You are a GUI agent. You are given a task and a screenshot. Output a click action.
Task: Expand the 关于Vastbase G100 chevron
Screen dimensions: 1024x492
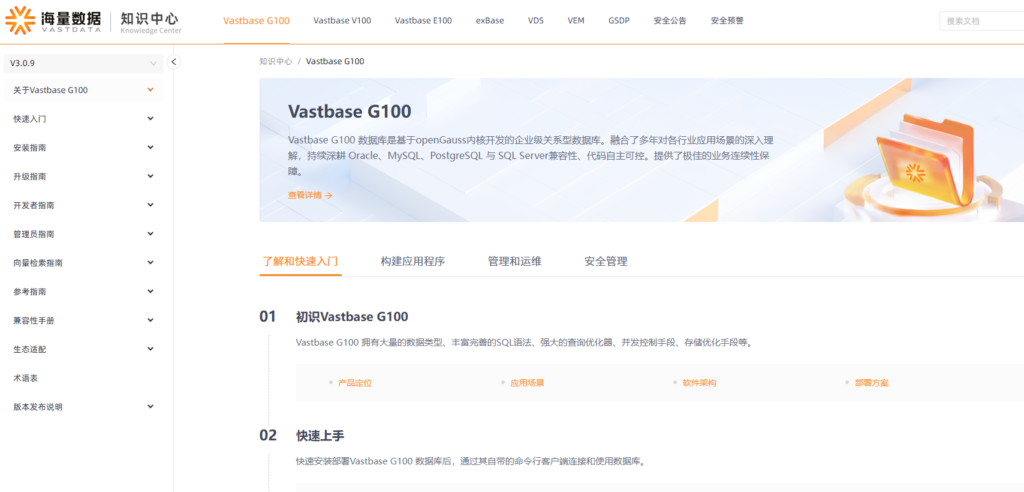pyautogui.click(x=151, y=90)
